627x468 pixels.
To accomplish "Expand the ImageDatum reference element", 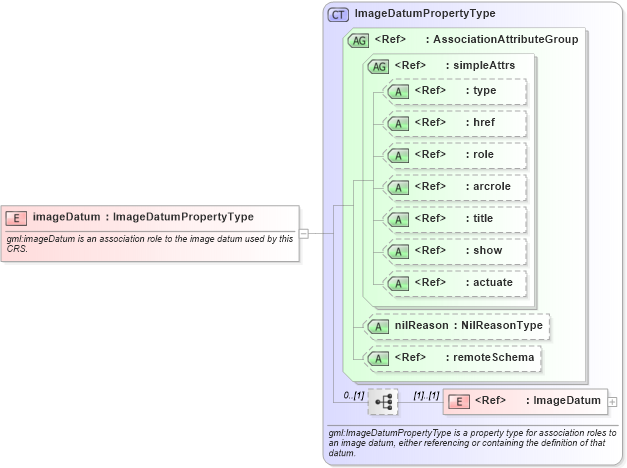I will tap(612, 402).
